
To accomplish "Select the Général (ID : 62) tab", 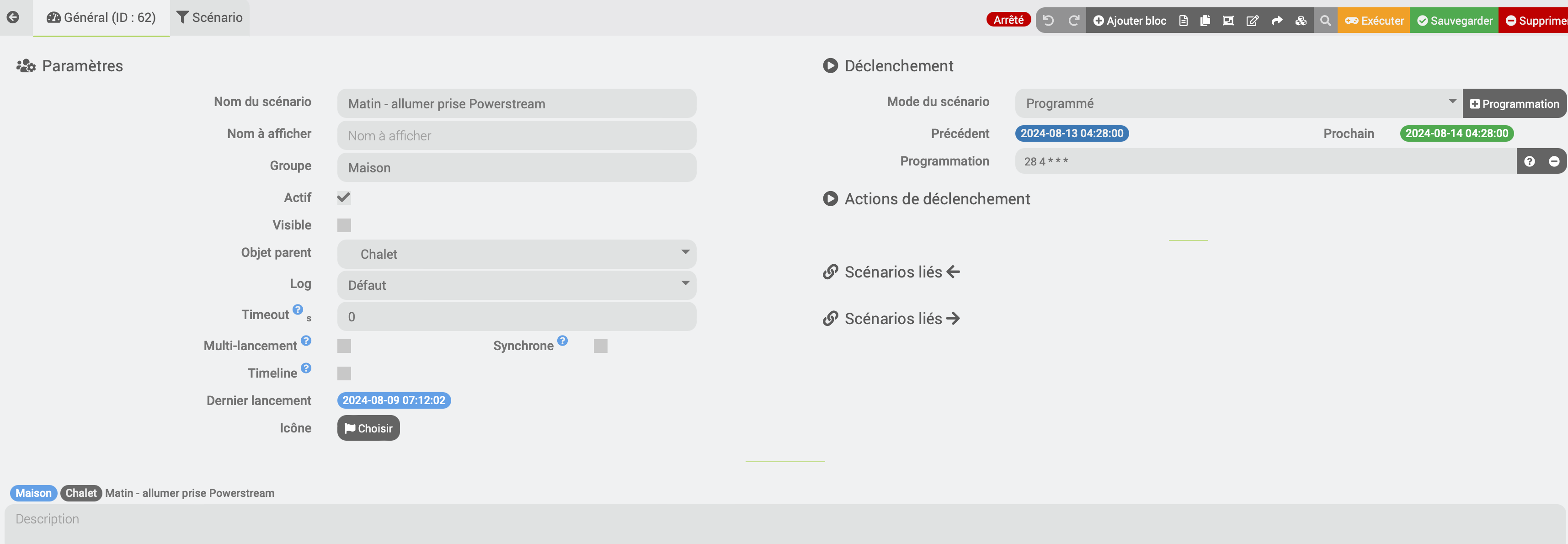I will (101, 18).
